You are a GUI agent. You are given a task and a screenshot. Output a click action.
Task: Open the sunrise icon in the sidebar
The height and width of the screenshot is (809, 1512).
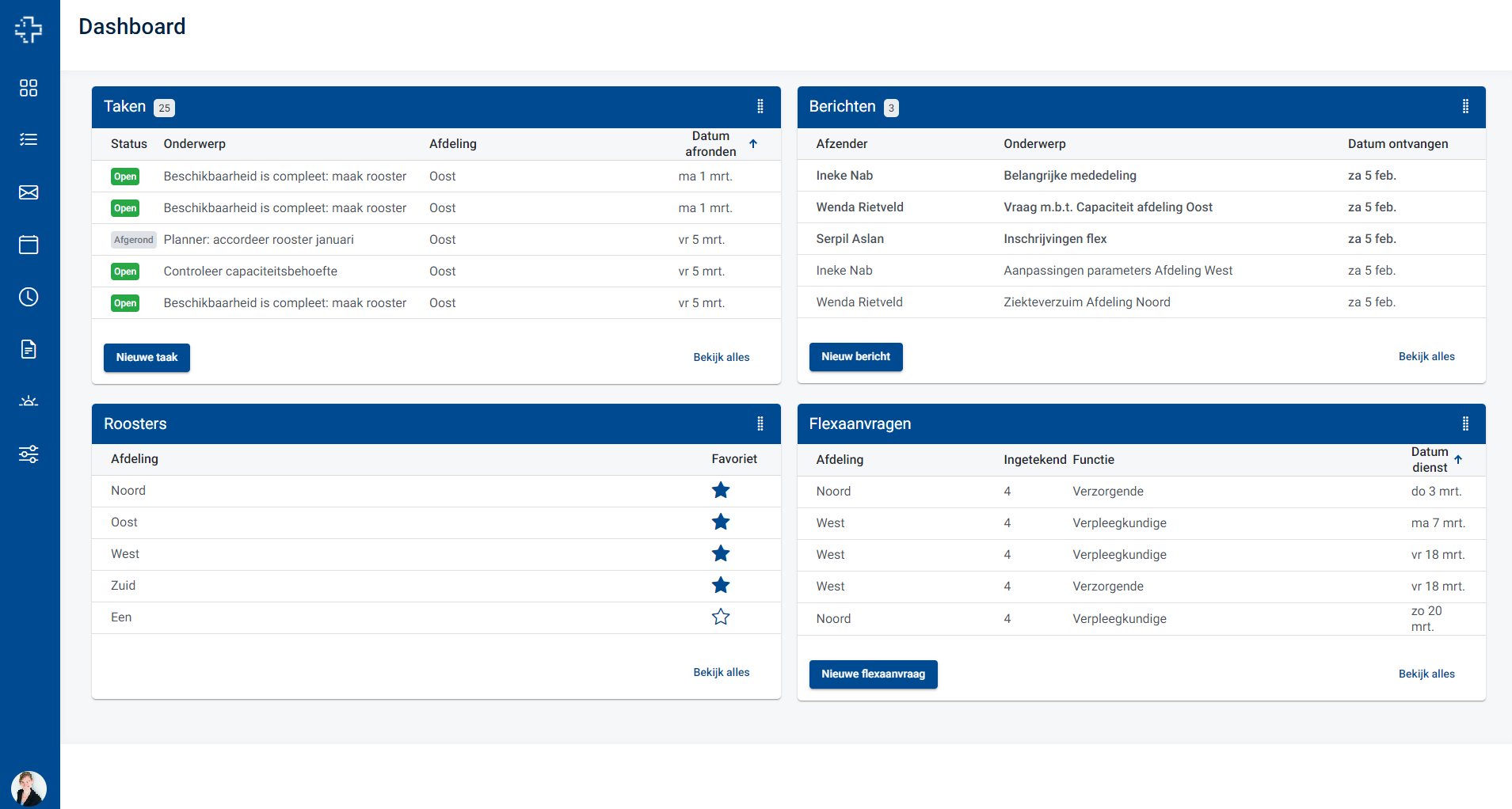(x=29, y=401)
